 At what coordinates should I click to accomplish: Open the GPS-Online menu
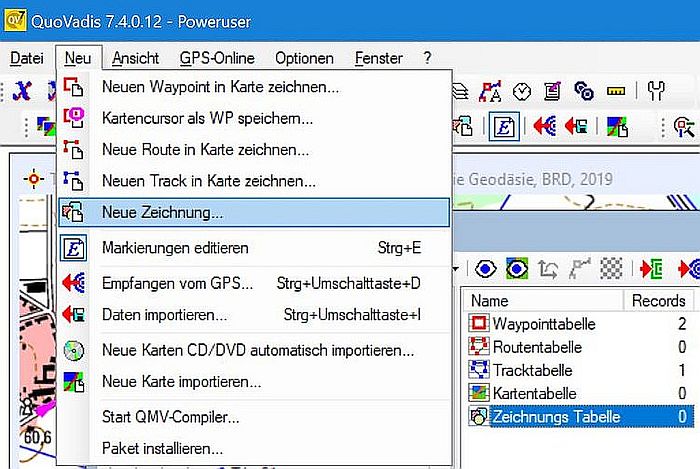pyautogui.click(x=217, y=58)
